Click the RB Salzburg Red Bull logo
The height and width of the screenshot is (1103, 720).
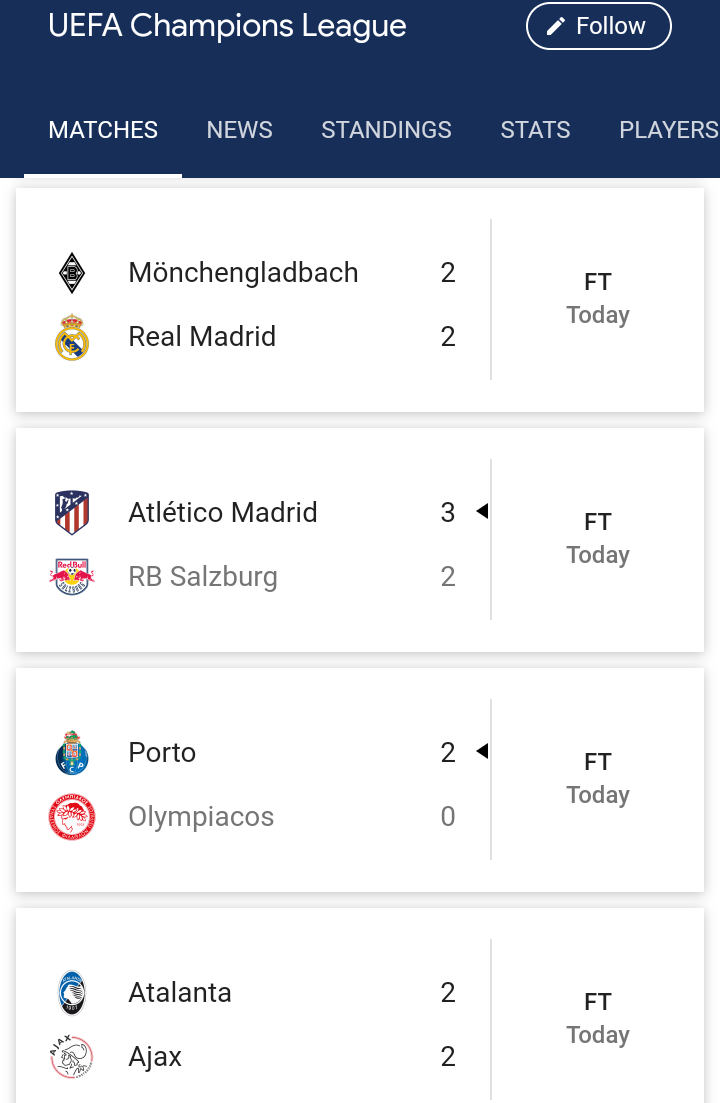tap(72, 577)
